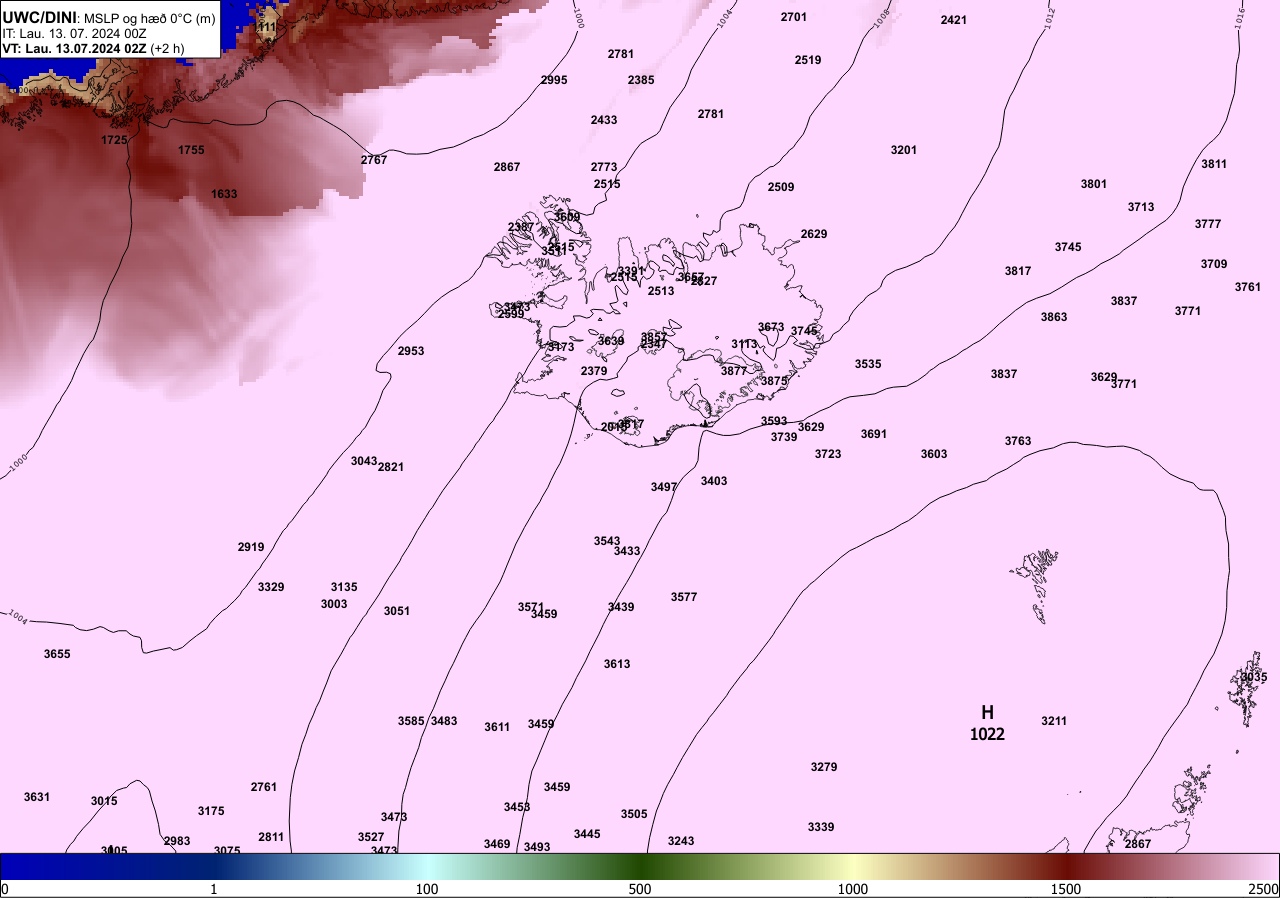Click the colorbar tick label 1500

pos(1066,889)
